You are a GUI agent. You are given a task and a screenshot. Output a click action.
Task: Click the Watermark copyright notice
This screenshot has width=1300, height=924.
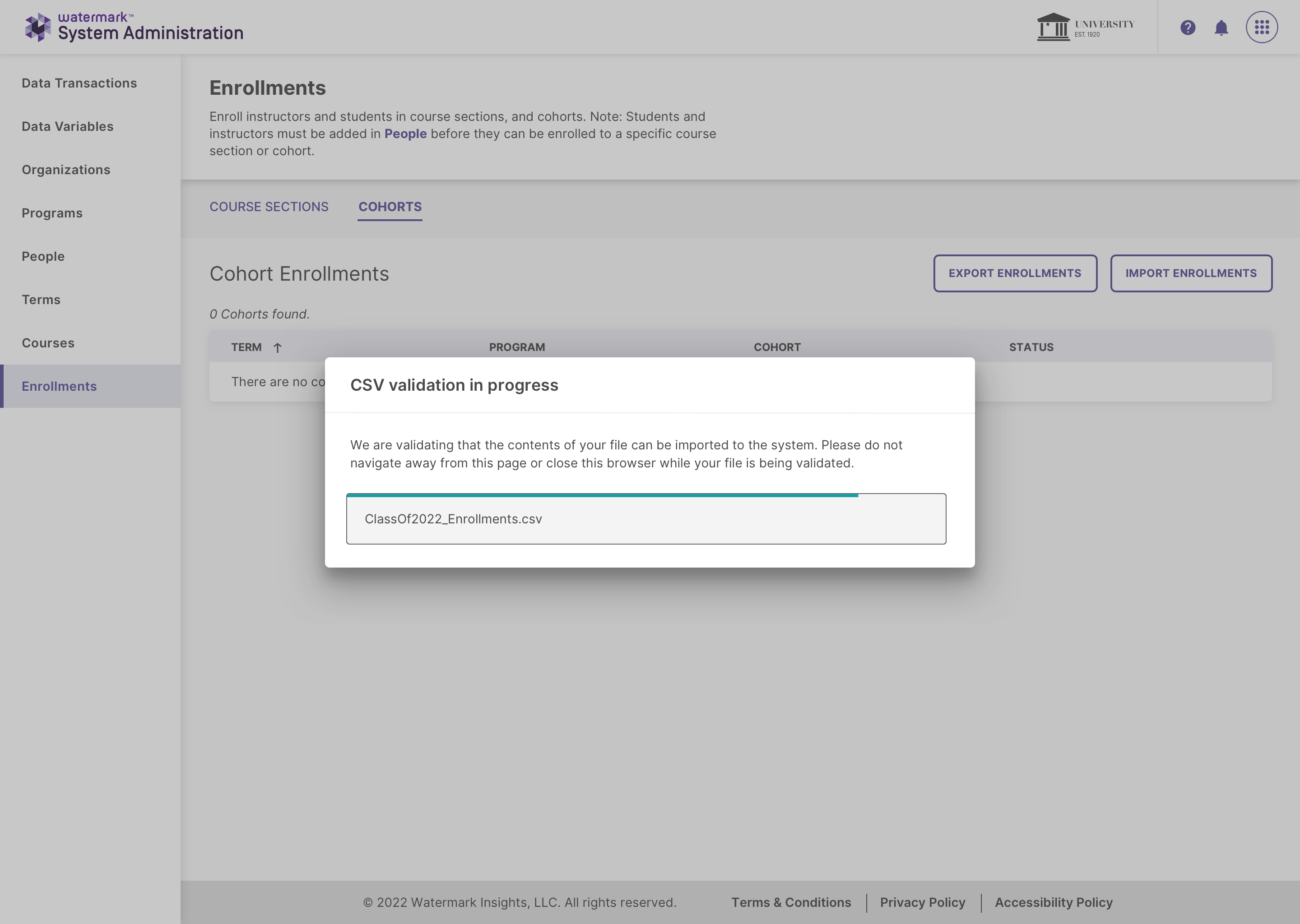[520, 902]
